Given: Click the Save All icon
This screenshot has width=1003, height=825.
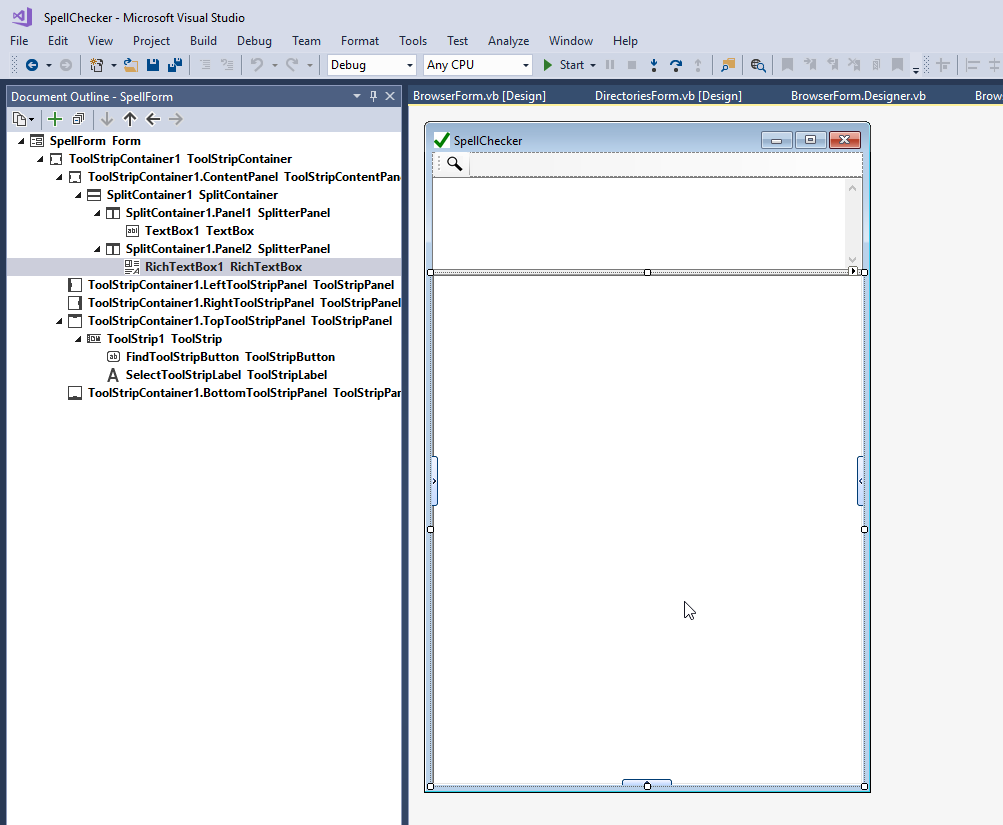Looking at the screenshot, I should [x=175, y=65].
